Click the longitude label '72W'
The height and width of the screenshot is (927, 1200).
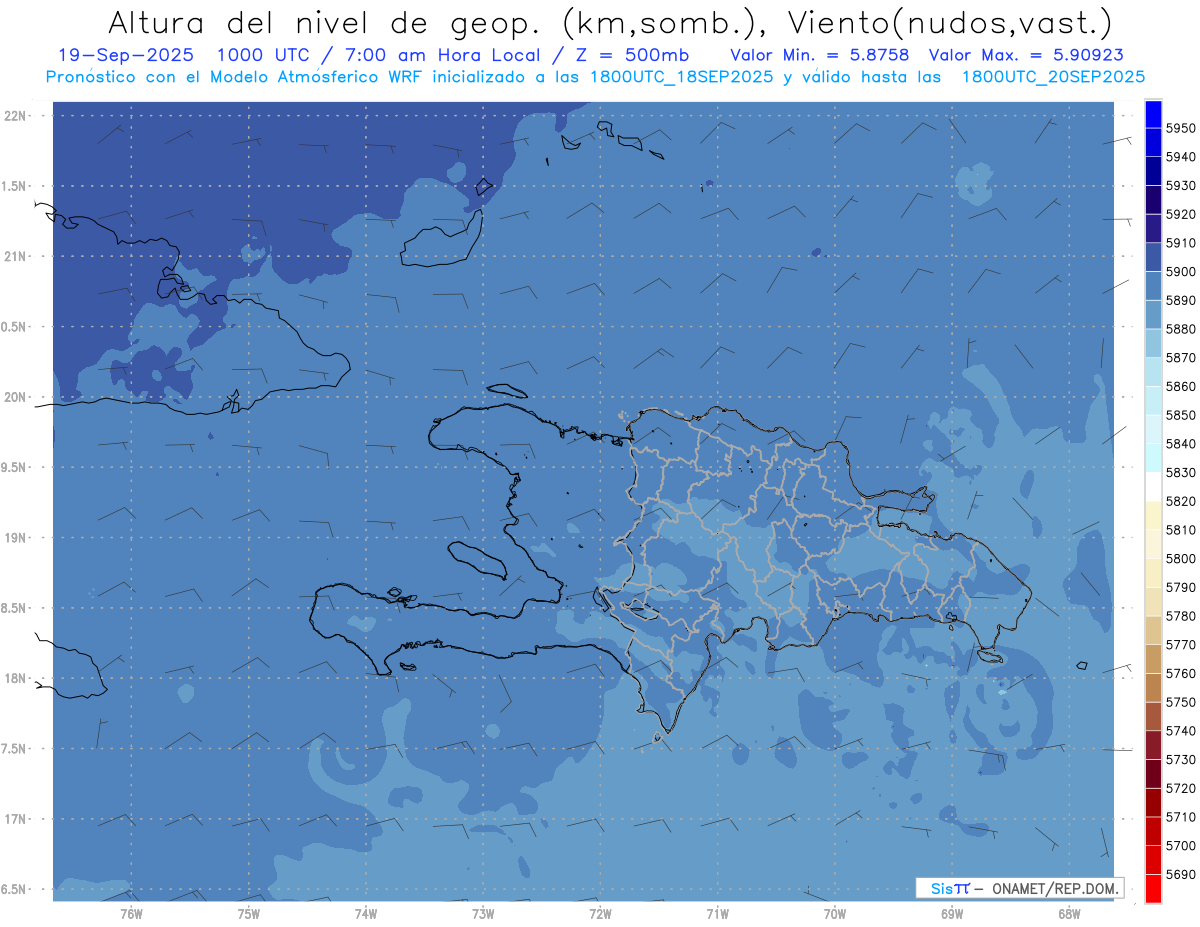[x=600, y=913]
